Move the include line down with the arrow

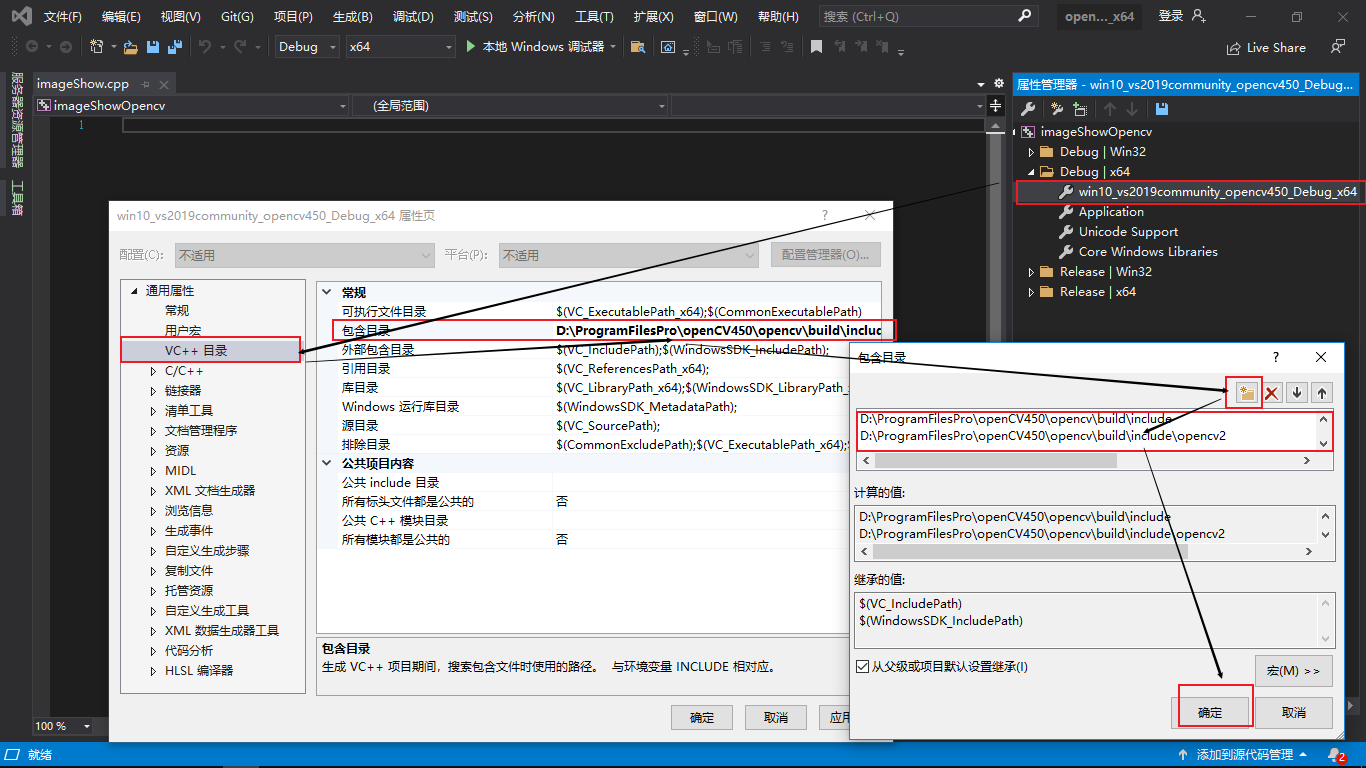pos(1297,393)
